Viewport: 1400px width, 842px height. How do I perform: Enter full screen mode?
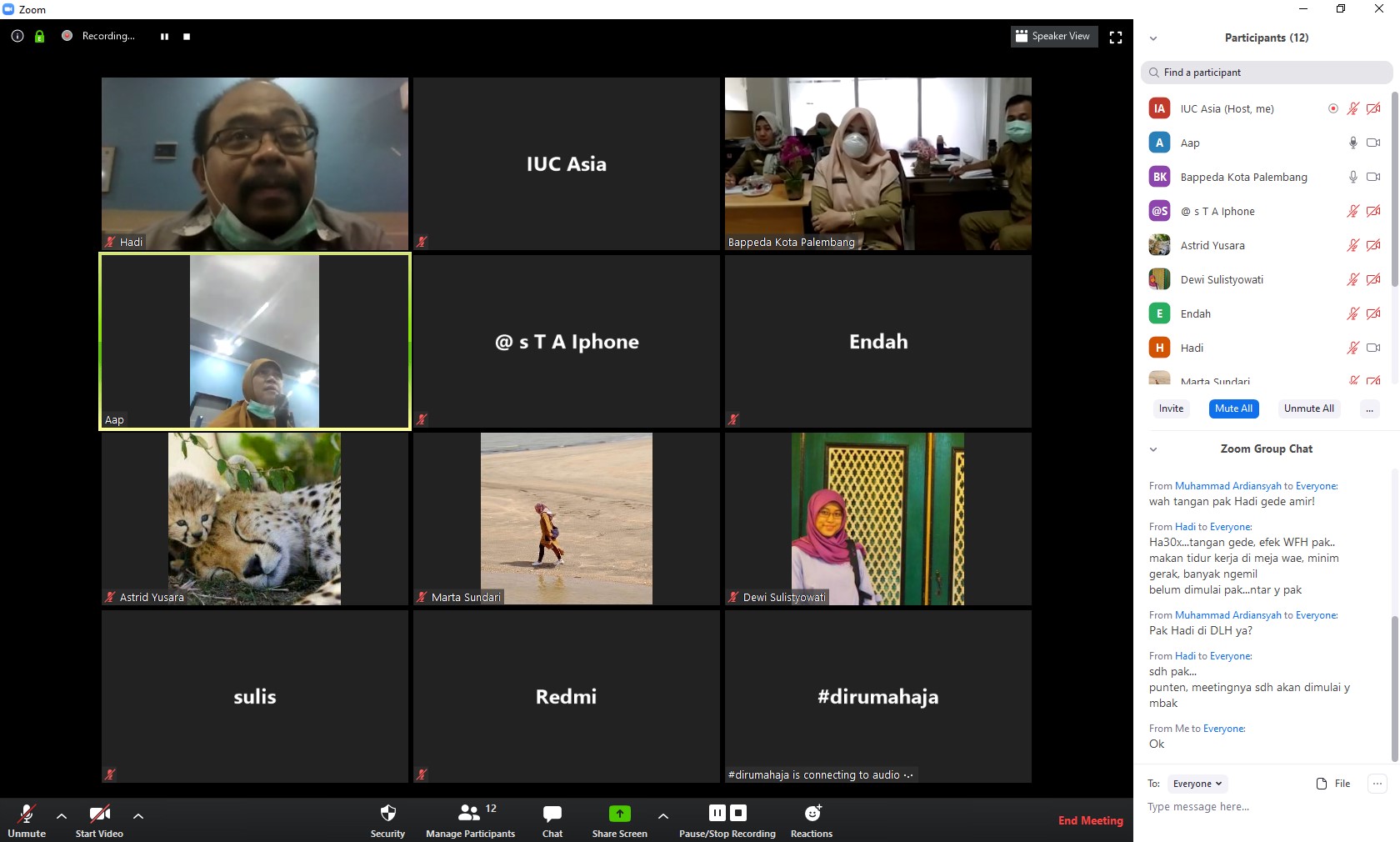coord(1116,37)
